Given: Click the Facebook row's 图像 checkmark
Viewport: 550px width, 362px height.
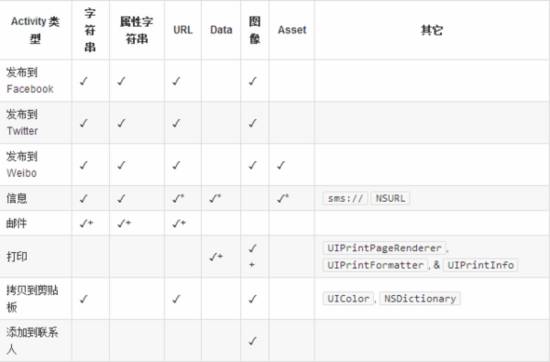Looking at the screenshot, I should pyautogui.click(x=253, y=81).
